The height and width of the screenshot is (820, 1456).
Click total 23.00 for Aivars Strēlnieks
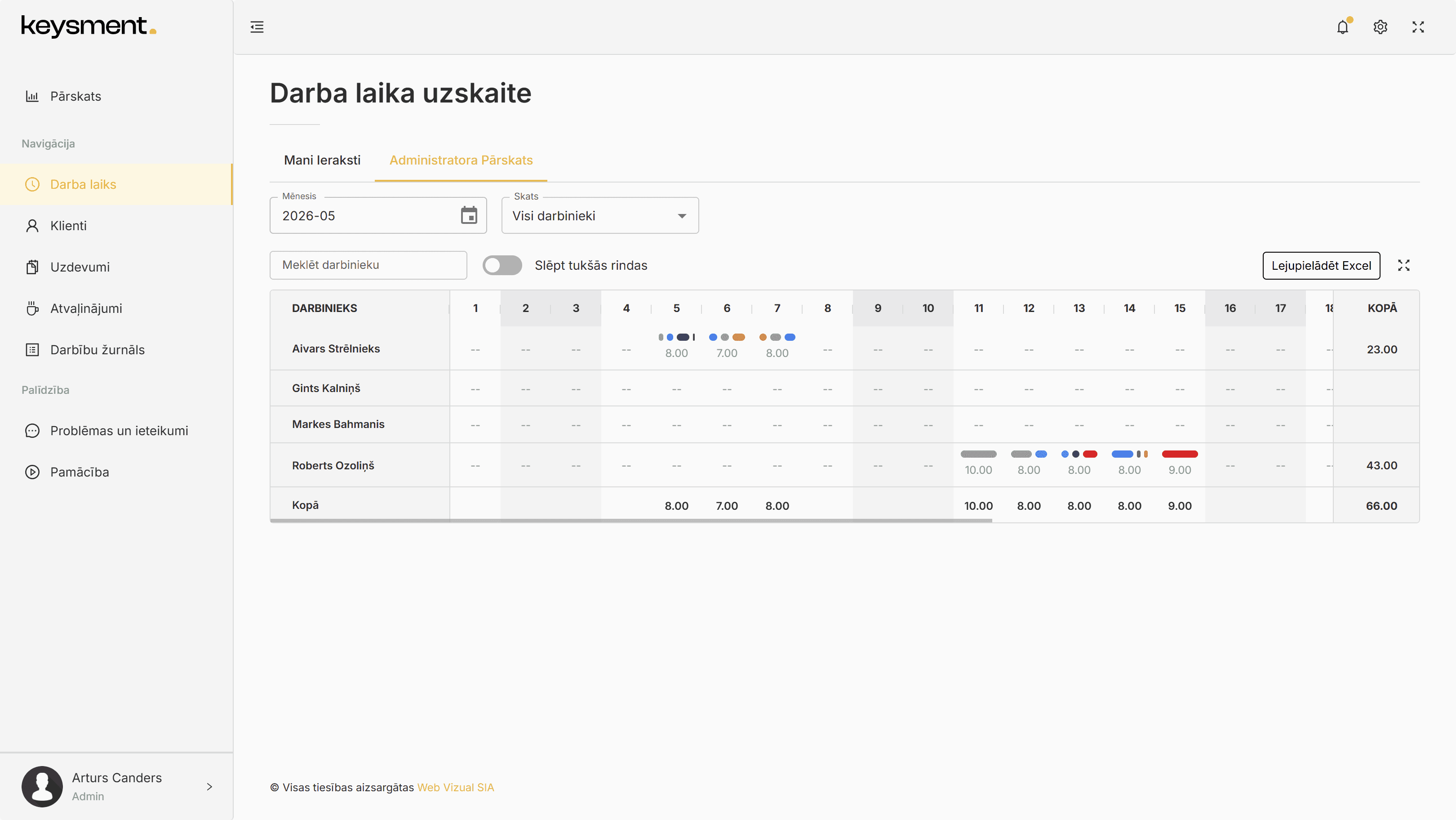1382,349
